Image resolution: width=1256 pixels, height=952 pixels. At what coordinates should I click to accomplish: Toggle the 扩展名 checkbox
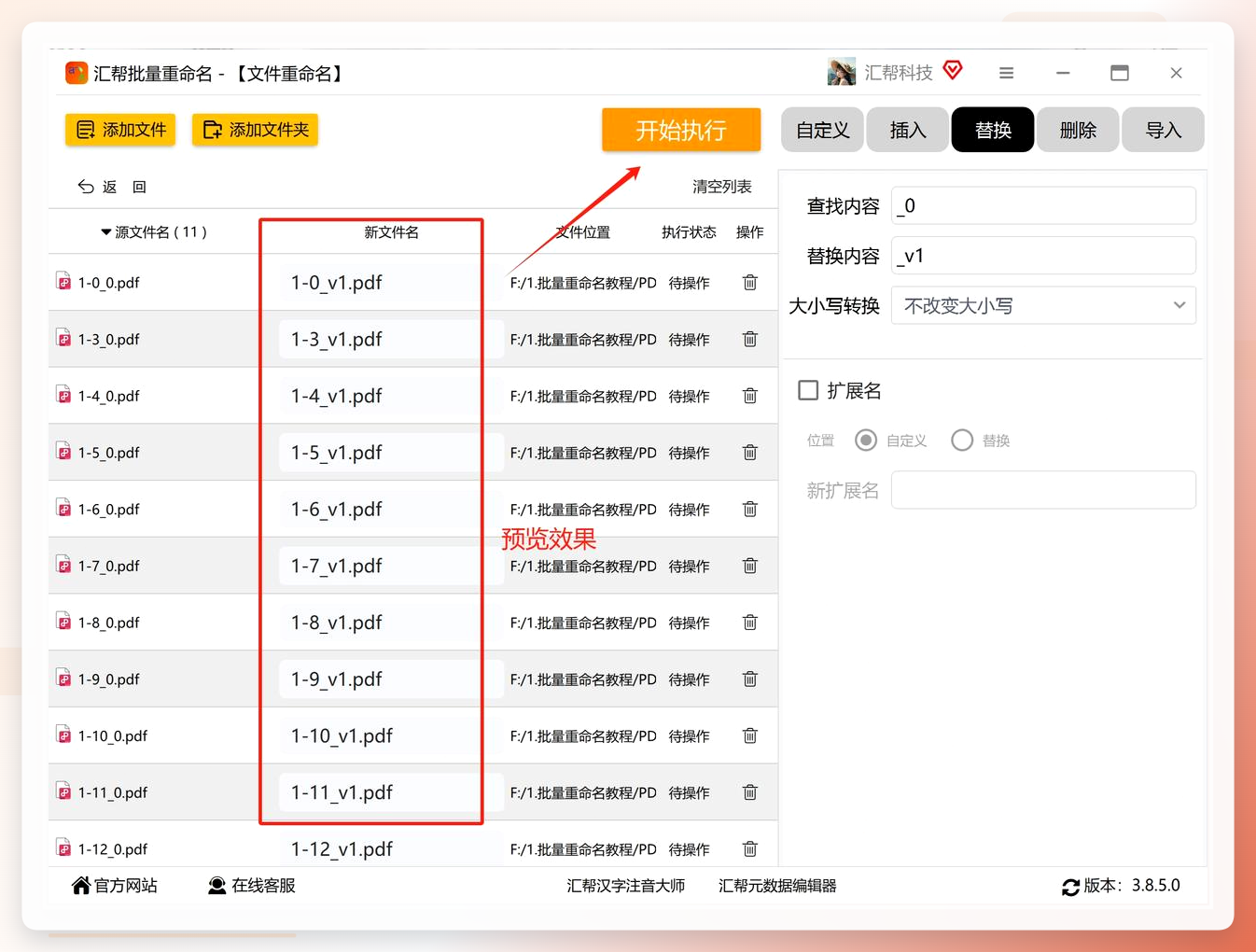tap(808, 390)
